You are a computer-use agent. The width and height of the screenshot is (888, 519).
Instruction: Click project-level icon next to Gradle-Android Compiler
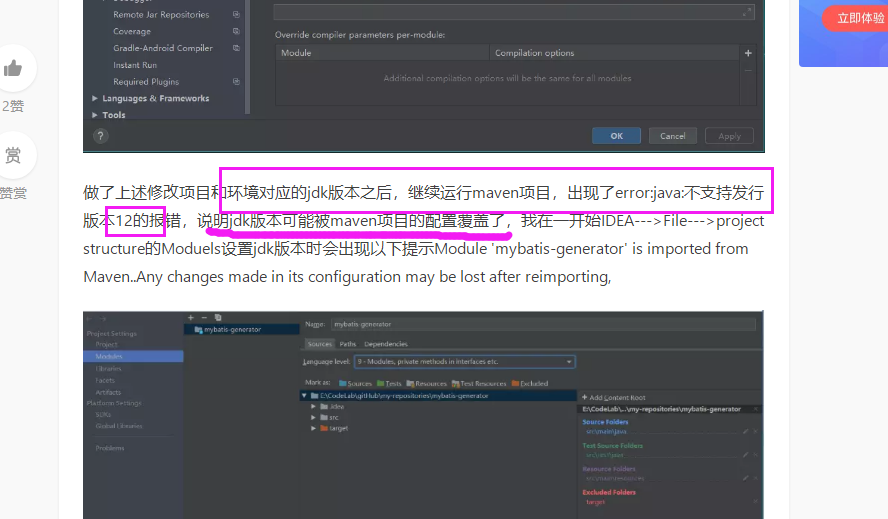coord(236,48)
